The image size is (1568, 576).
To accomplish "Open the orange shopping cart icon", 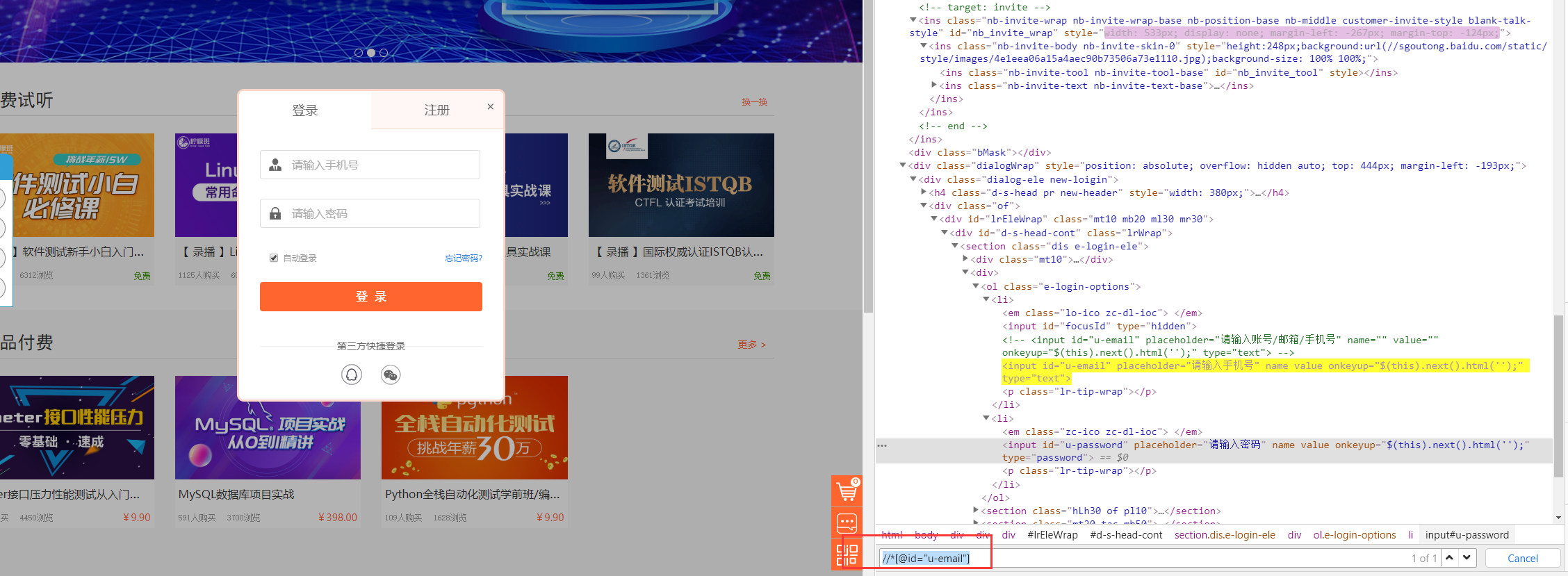I will click(847, 492).
